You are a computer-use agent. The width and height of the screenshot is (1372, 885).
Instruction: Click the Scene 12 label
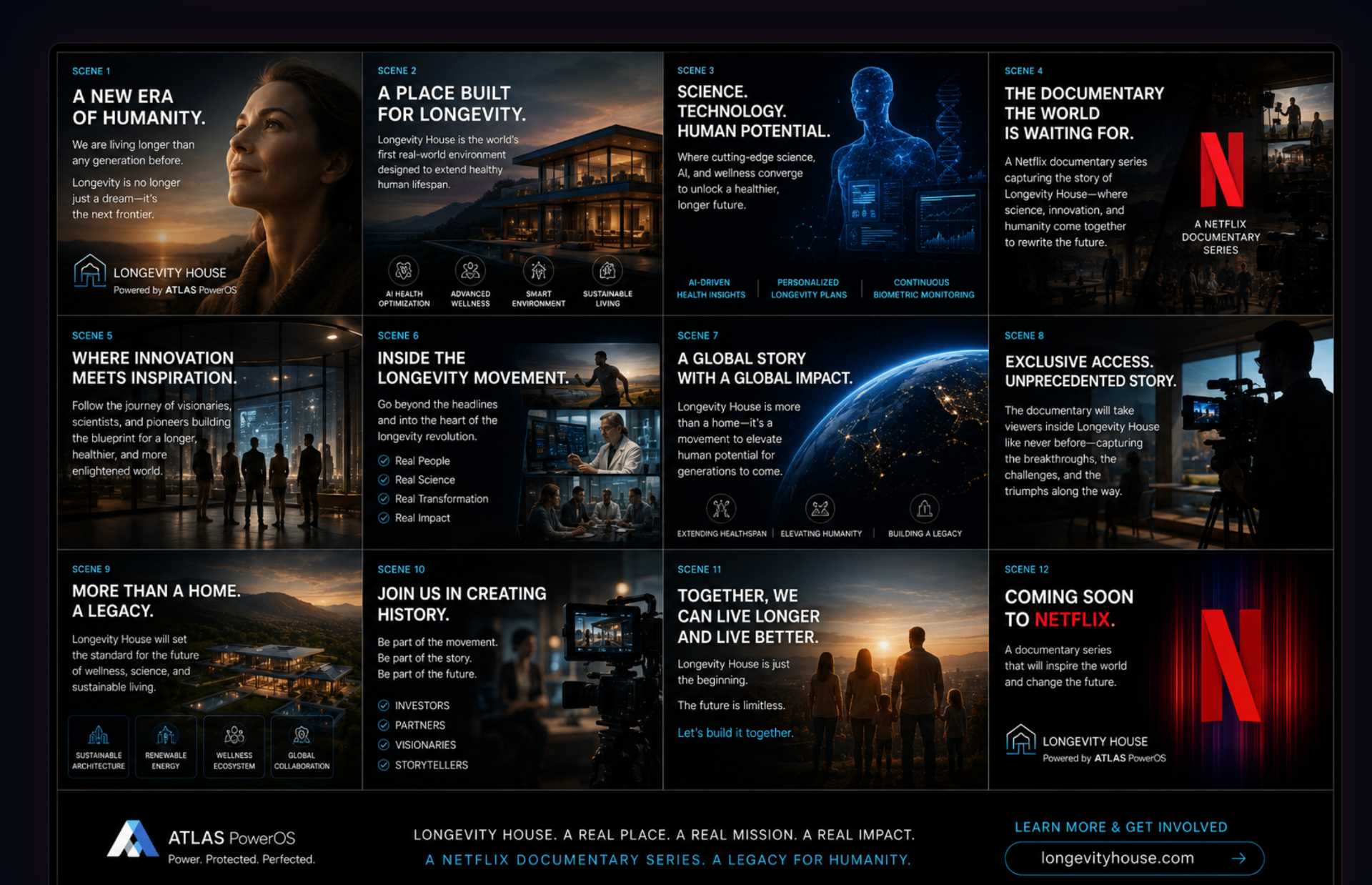[x=1026, y=569]
